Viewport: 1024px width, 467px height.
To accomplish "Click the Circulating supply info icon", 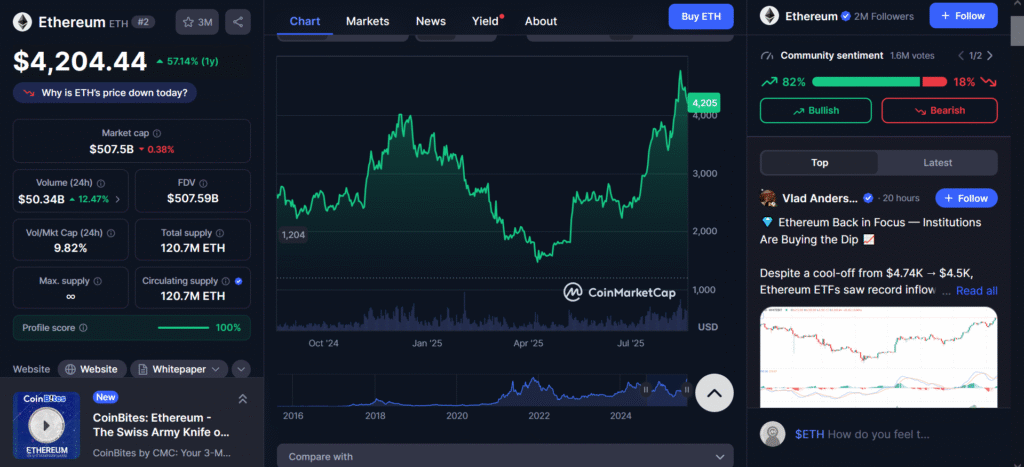I will coord(225,281).
